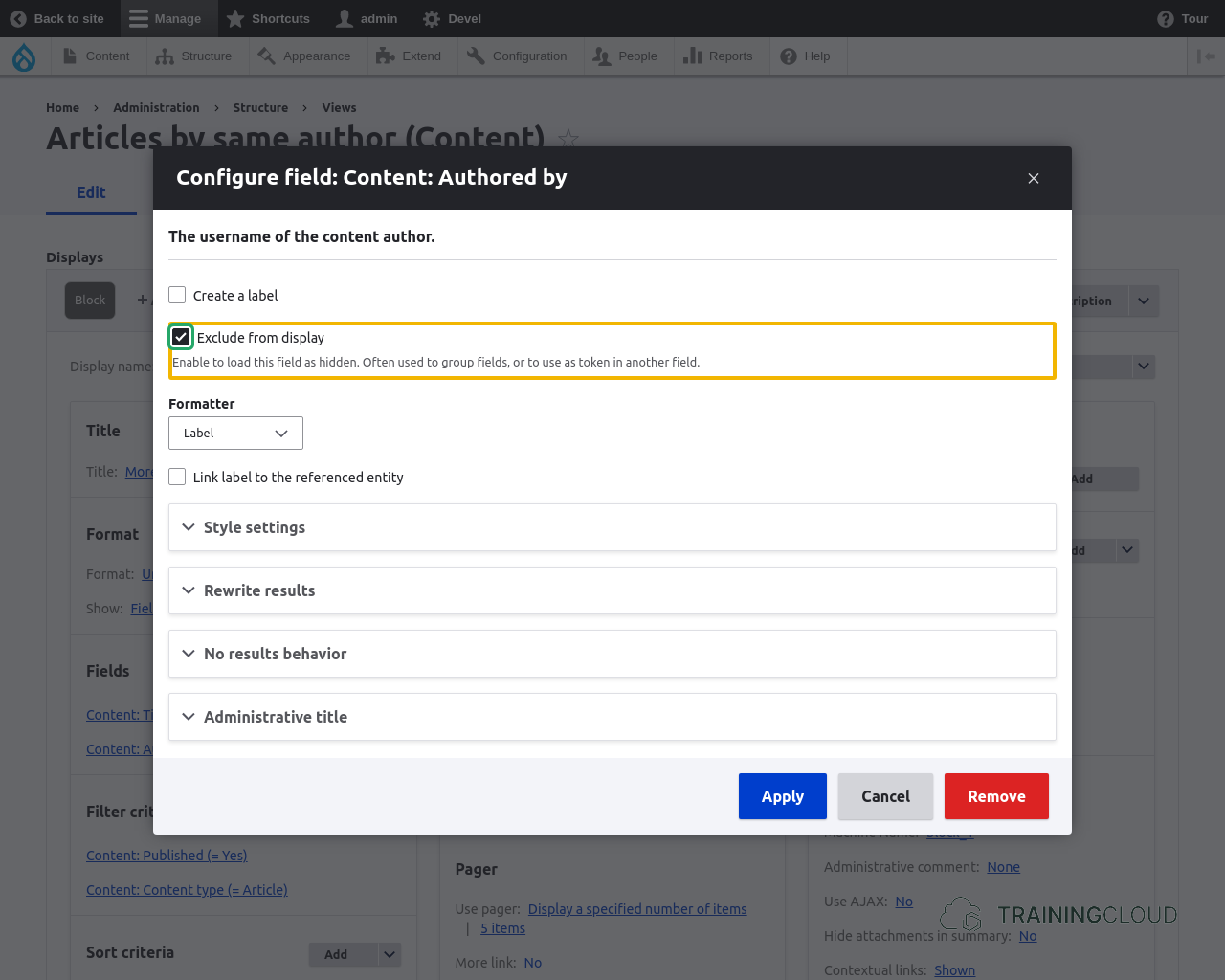Go to Views breadcrumb link
The width and height of the screenshot is (1225, 980).
pos(339,107)
